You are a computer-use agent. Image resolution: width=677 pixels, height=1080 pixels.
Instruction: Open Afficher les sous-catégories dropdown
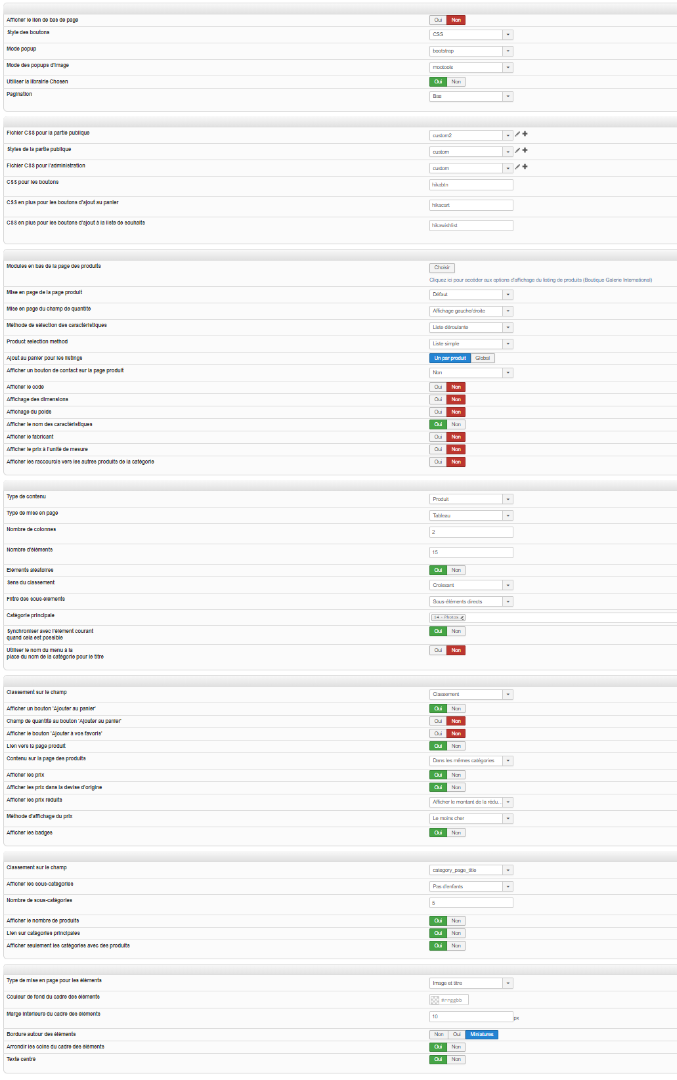(471, 887)
